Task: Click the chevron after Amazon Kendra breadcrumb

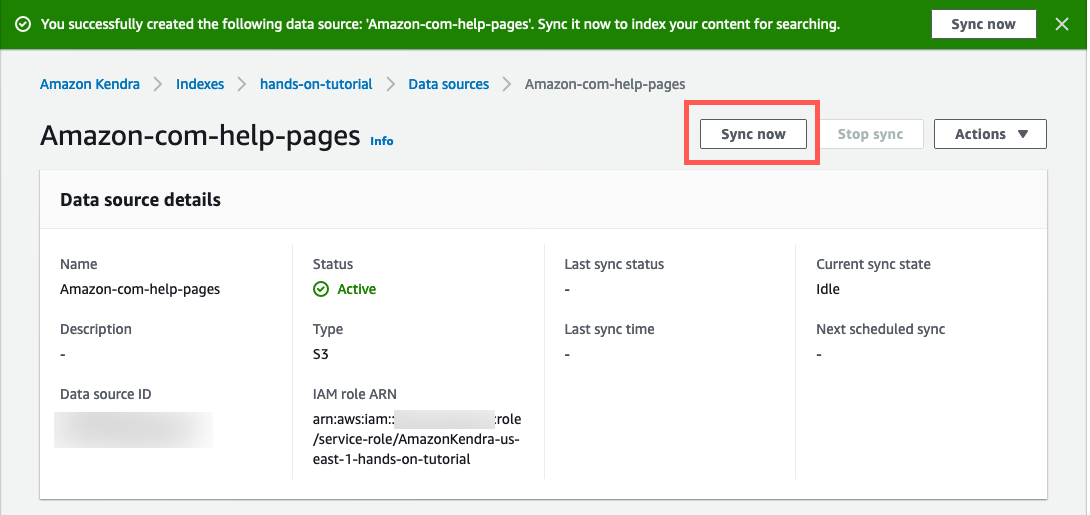Action: (x=158, y=84)
